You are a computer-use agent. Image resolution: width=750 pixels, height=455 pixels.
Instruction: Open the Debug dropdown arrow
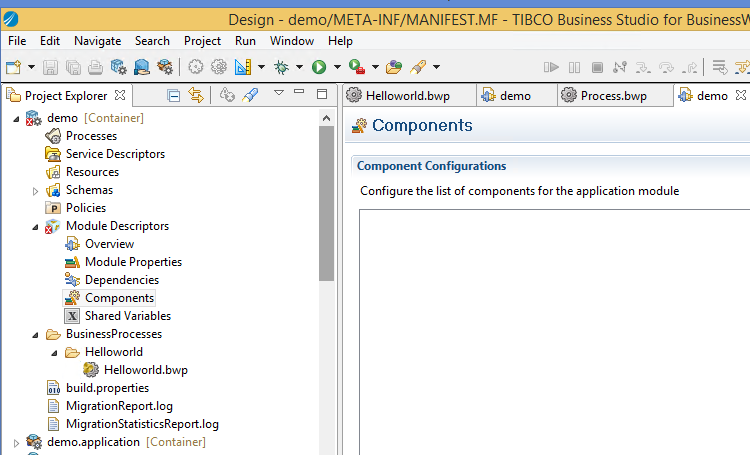pos(299,67)
